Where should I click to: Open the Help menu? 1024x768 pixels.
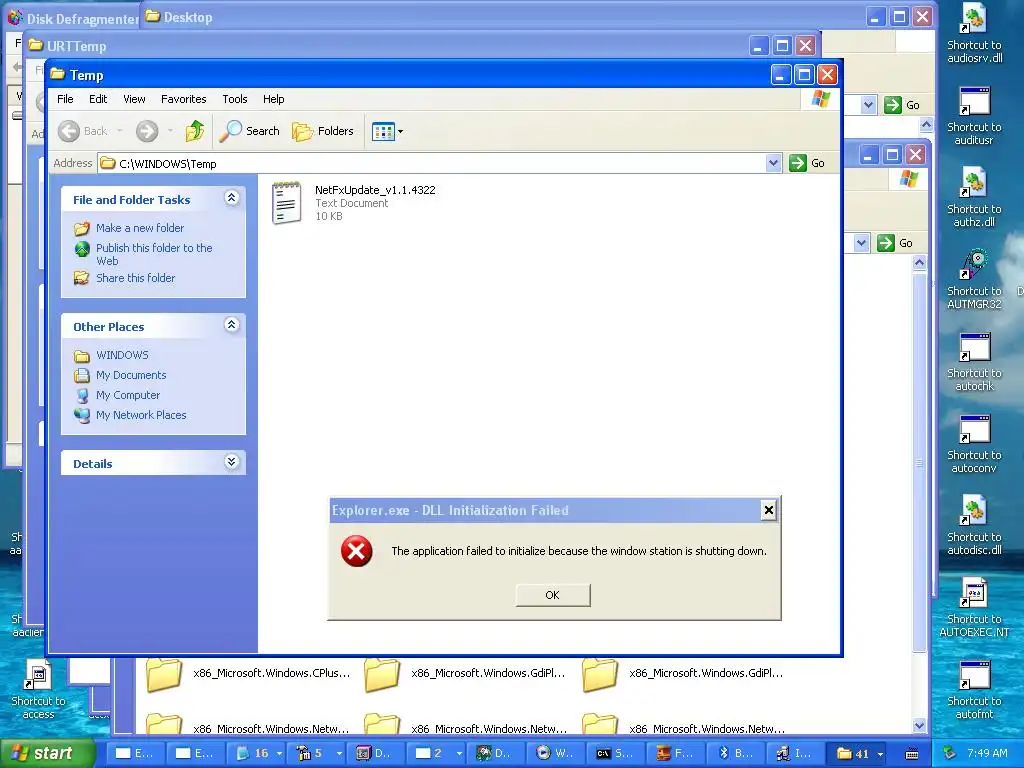point(274,99)
